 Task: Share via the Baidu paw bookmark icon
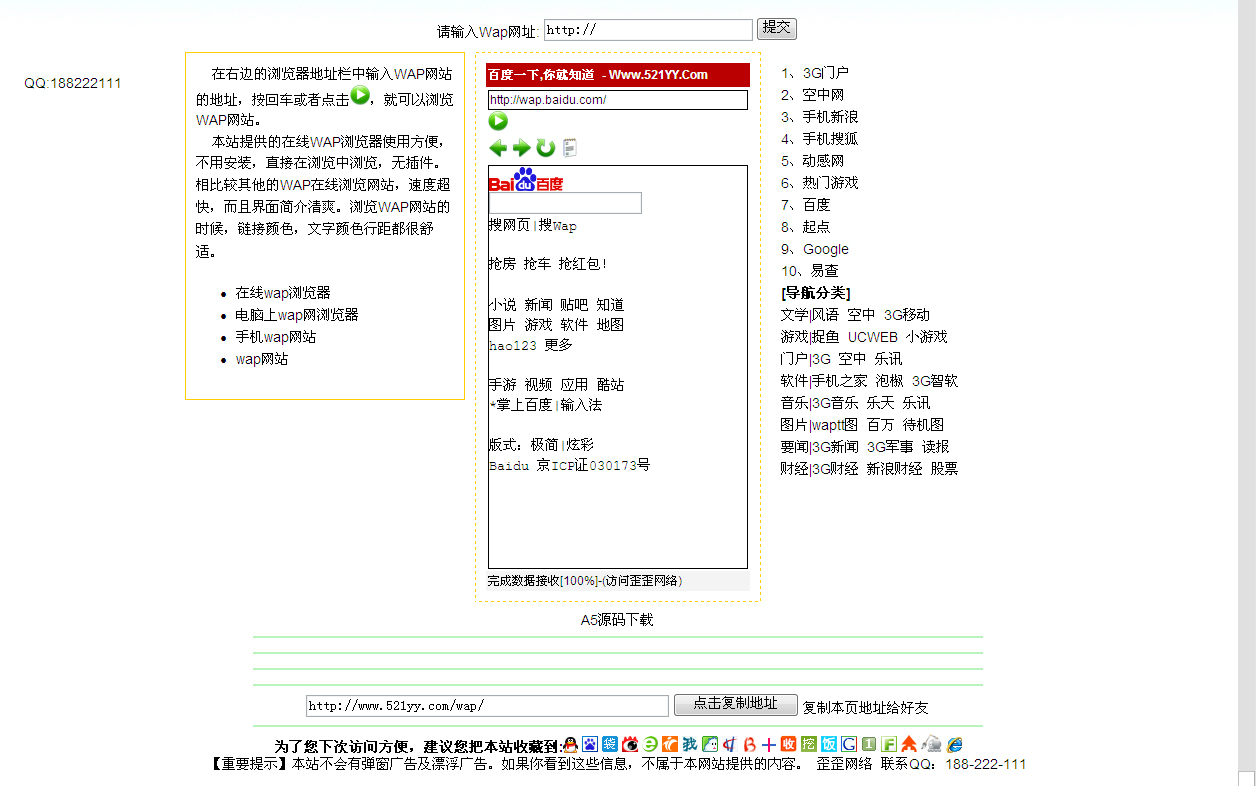590,745
